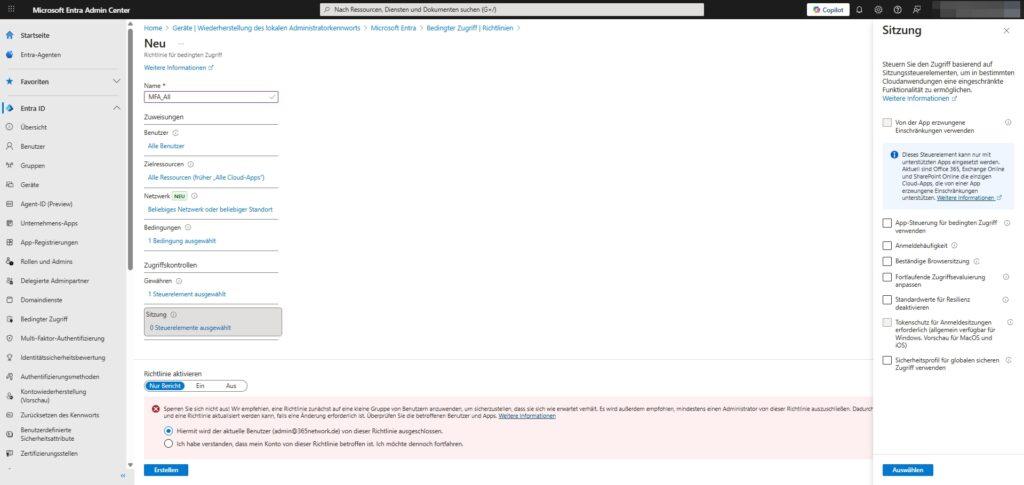Click the search bar for resources and services
Viewport: 1024px width, 485px height.
click(512, 10)
